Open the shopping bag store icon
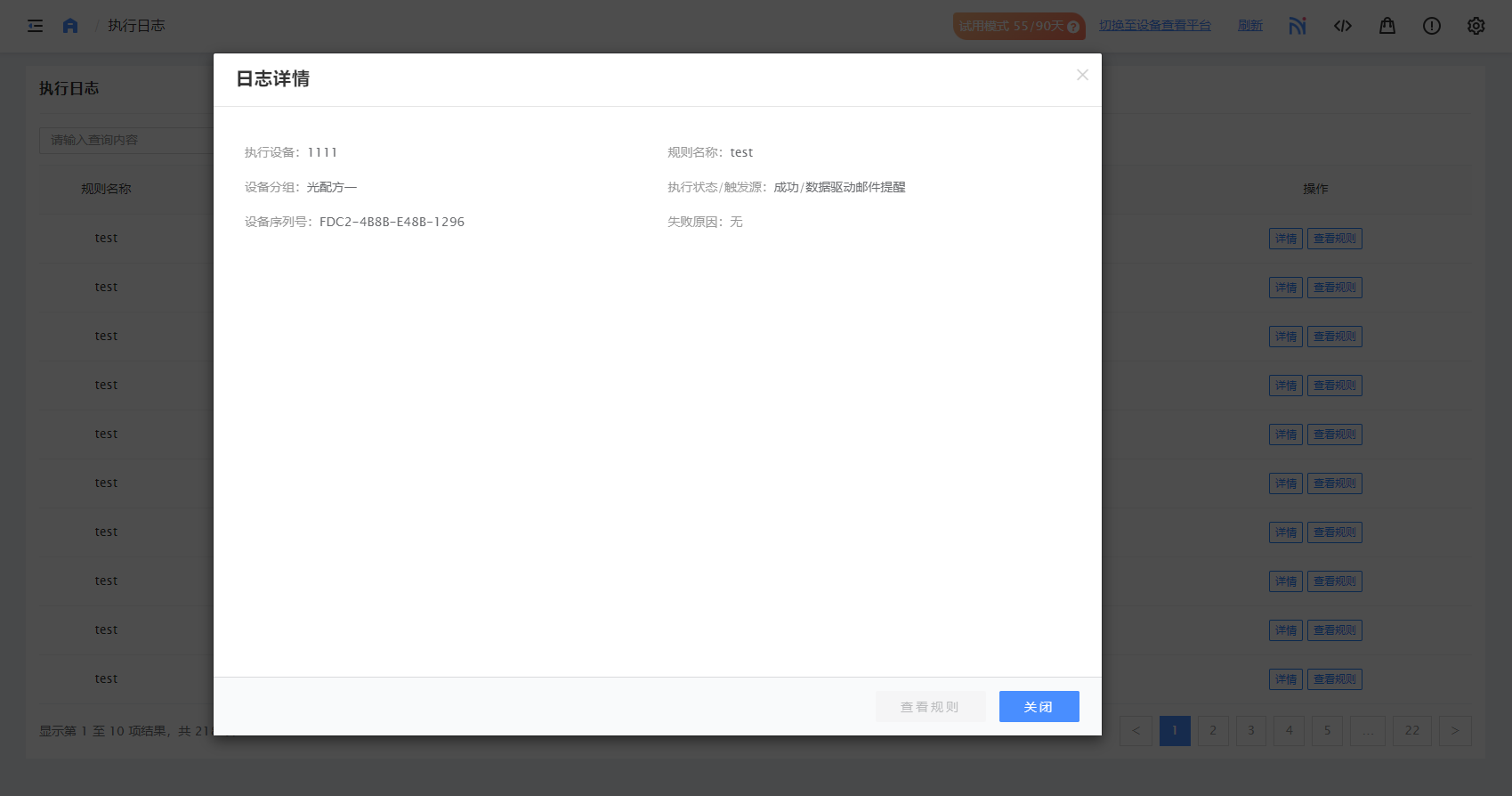1512x796 pixels. 1387,26
